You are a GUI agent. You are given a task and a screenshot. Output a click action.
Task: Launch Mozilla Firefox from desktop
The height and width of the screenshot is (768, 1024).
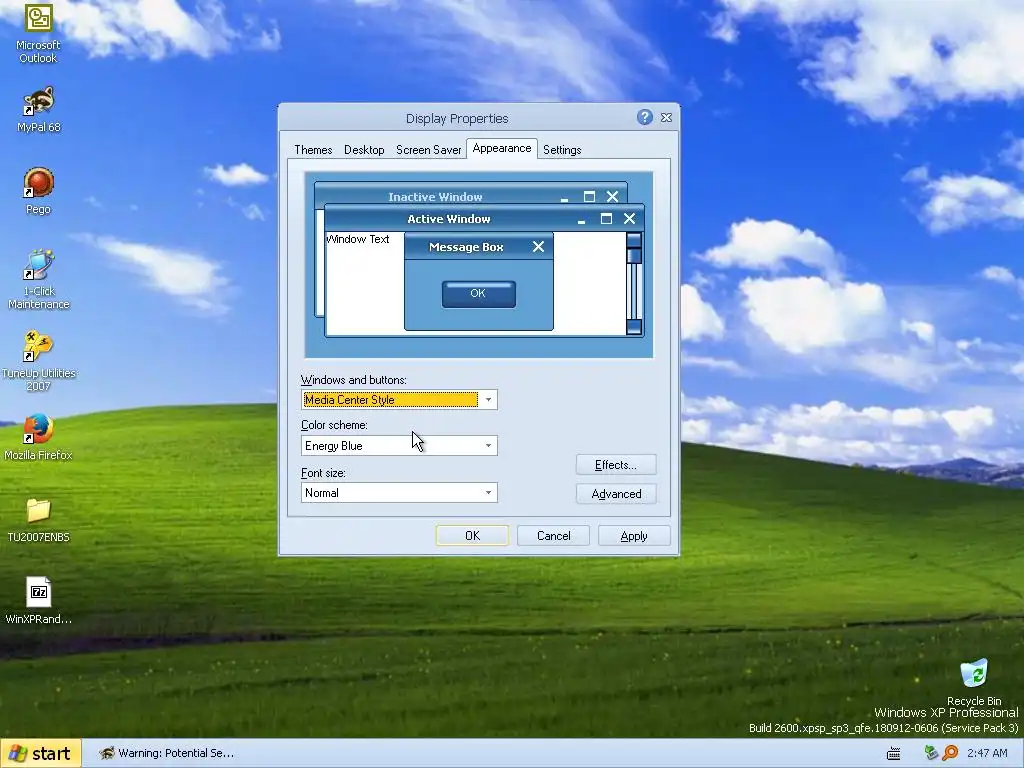click(x=38, y=437)
